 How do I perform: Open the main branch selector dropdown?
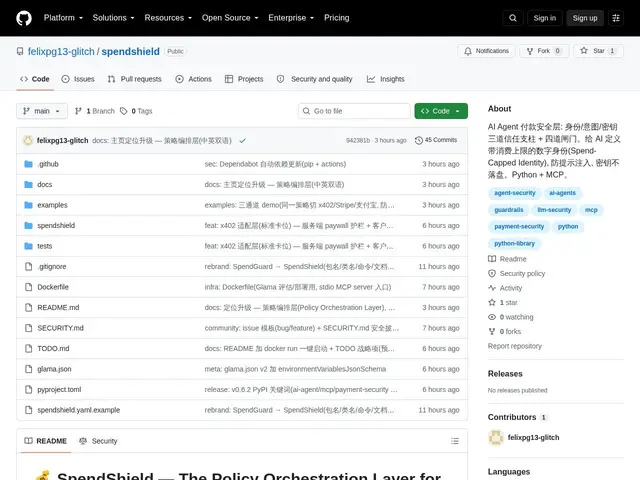coord(42,111)
